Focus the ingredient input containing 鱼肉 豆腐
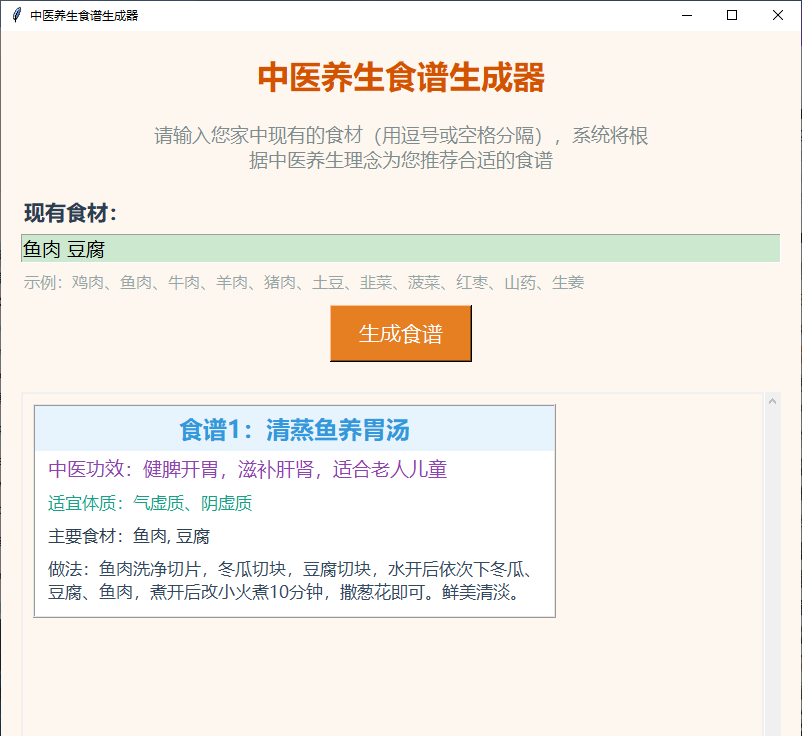The height and width of the screenshot is (736, 802). pyautogui.click(x=400, y=249)
